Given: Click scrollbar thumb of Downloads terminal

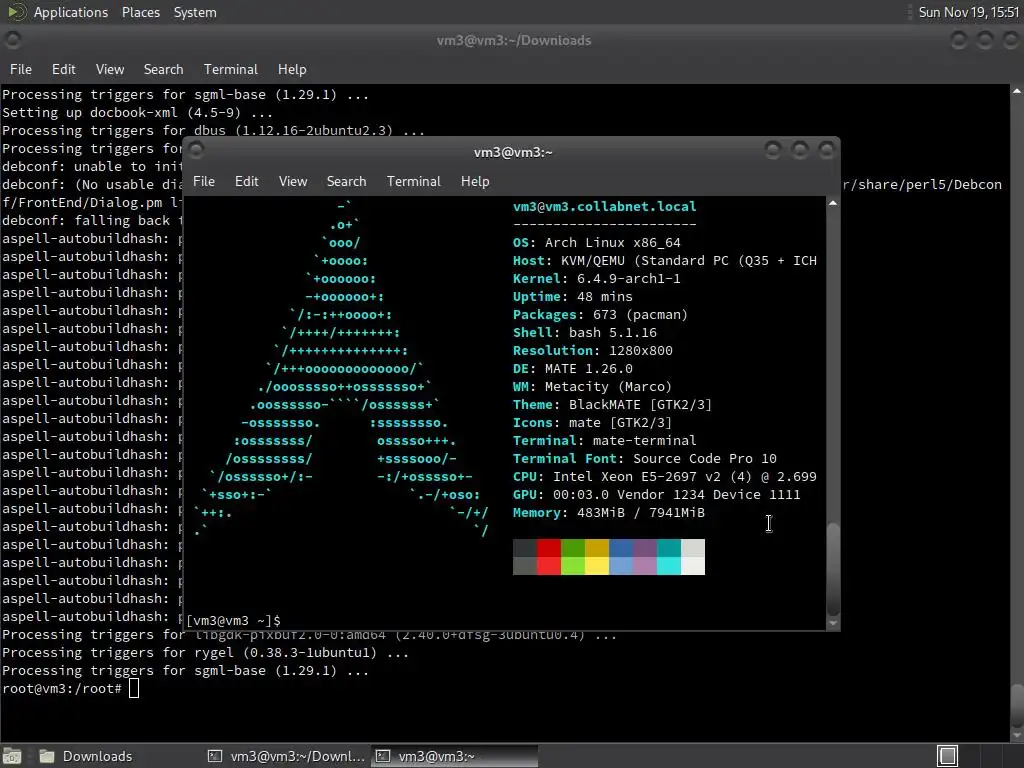Looking at the screenshot, I should click(1017, 705).
